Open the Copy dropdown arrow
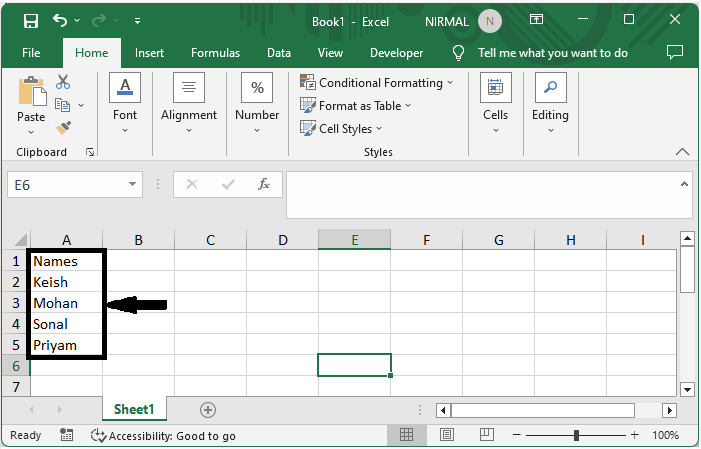The height and width of the screenshot is (449, 701). pos(81,106)
